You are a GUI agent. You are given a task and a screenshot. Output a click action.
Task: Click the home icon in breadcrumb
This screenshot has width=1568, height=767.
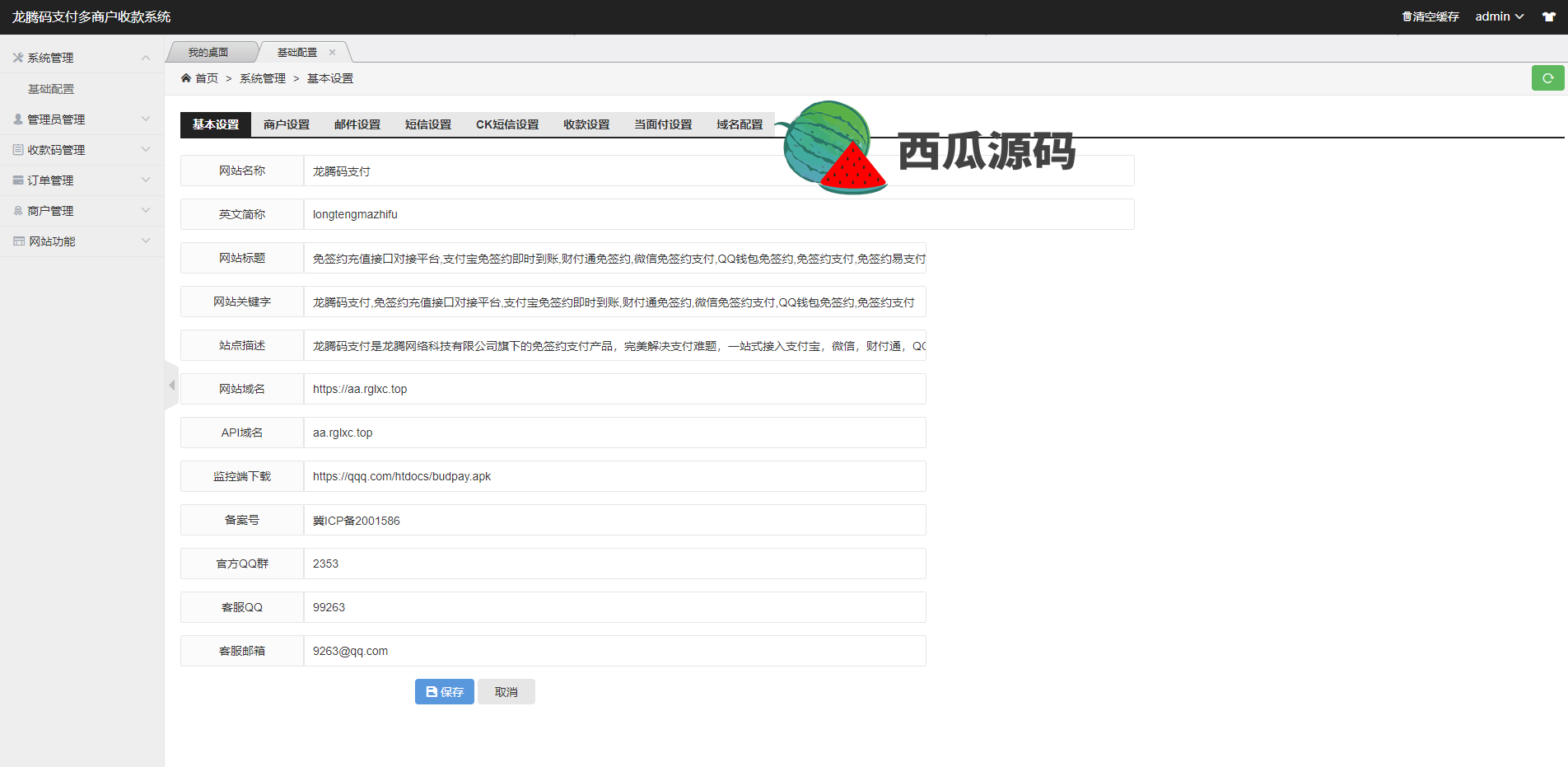click(x=186, y=78)
